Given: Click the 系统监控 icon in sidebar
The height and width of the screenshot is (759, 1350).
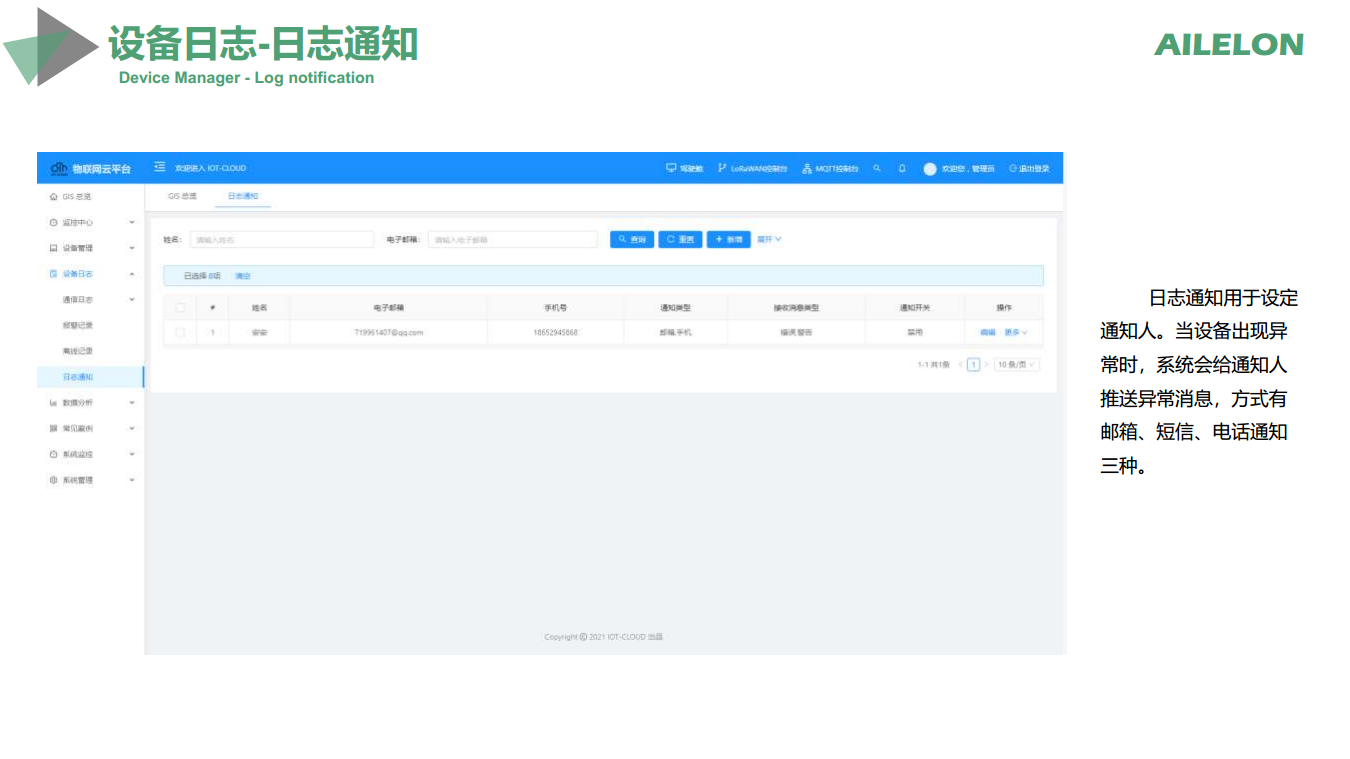Looking at the screenshot, I should [54, 454].
